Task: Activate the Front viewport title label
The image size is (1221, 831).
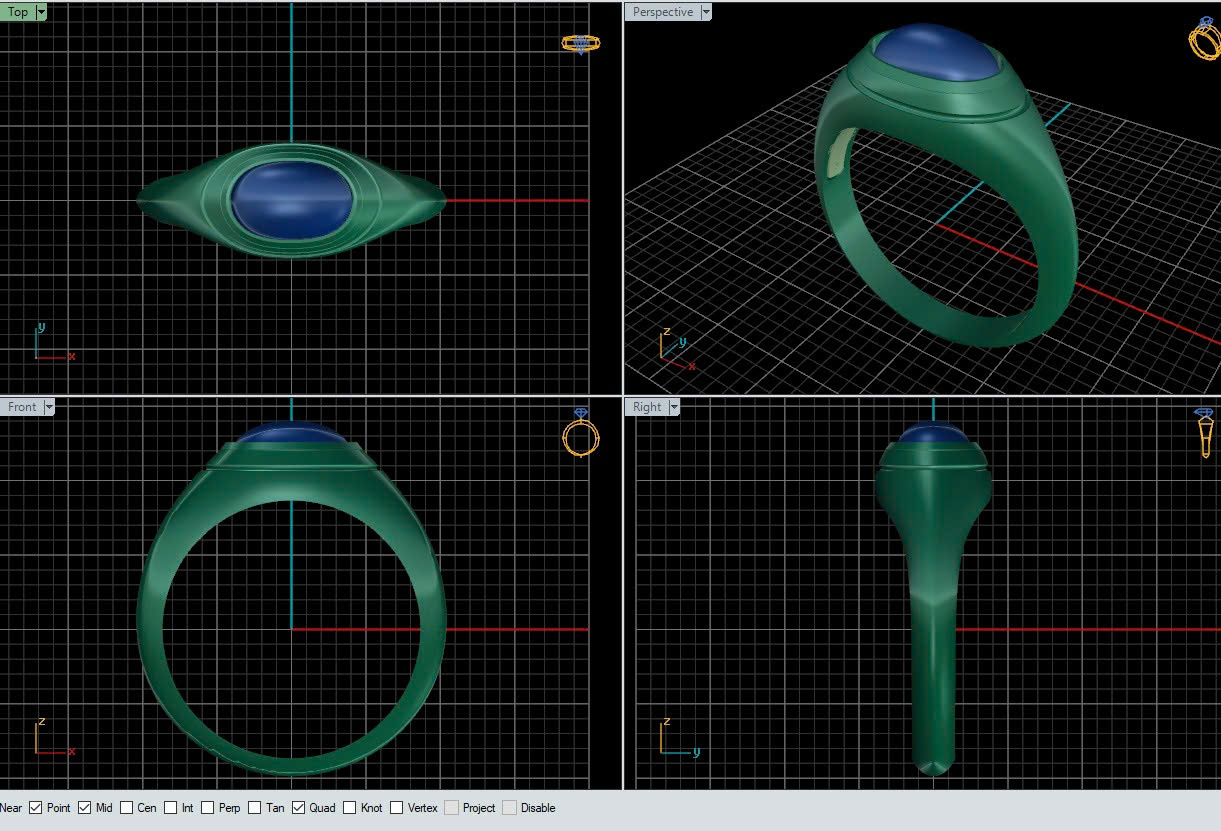Action: coord(22,407)
